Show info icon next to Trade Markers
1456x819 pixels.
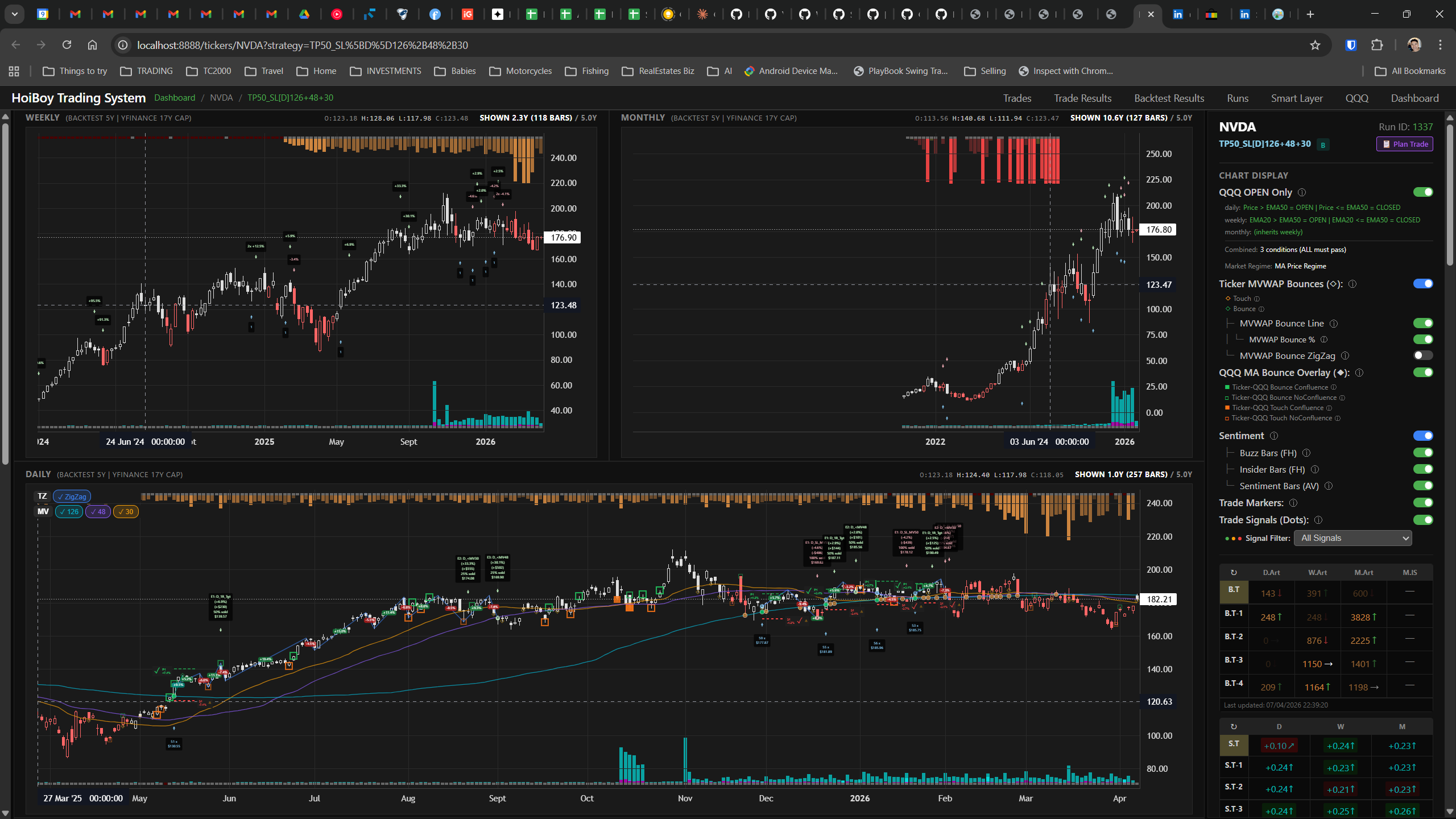pos(1293,503)
